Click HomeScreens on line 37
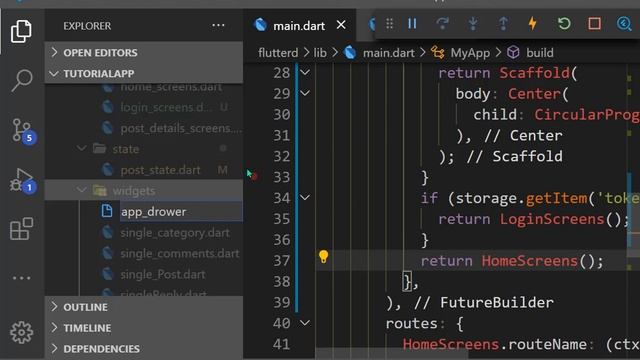 (529, 261)
